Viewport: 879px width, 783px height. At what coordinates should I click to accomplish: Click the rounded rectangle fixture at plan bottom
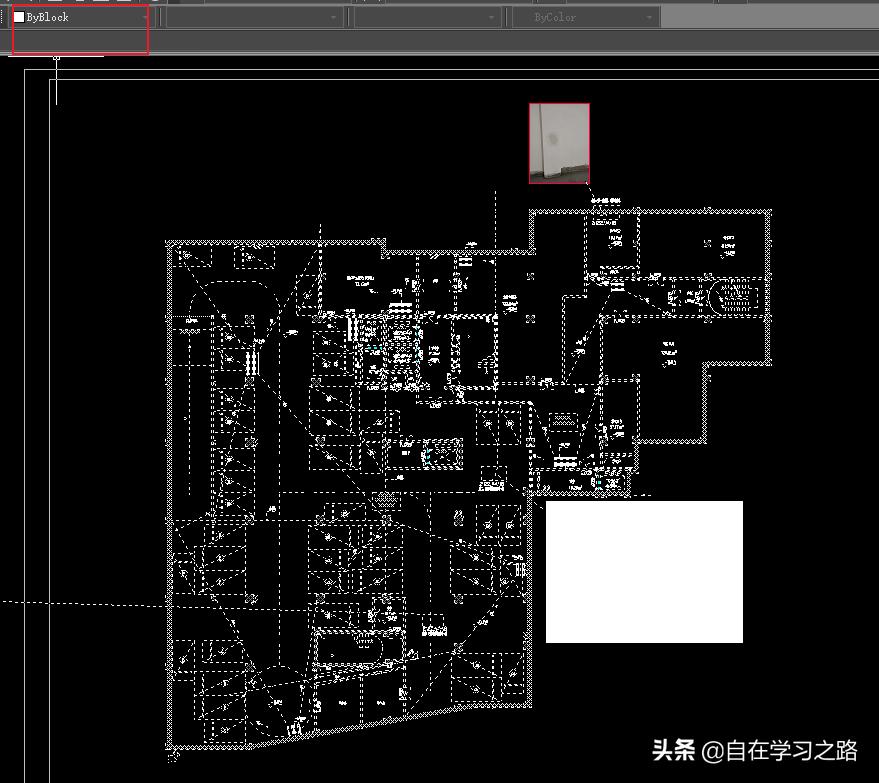click(349, 649)
